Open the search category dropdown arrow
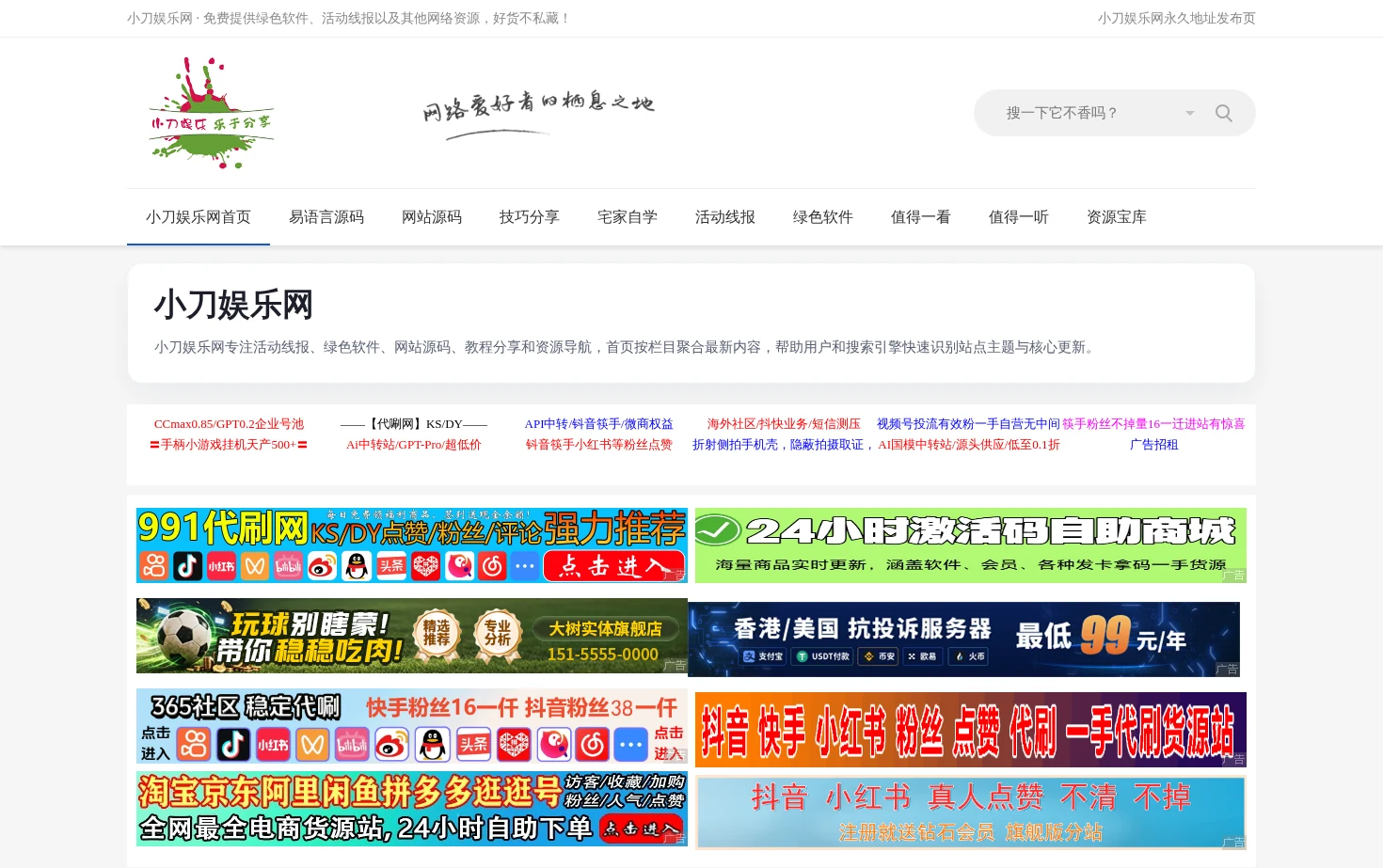1383x868 pixels. (x=1190, y=113)
